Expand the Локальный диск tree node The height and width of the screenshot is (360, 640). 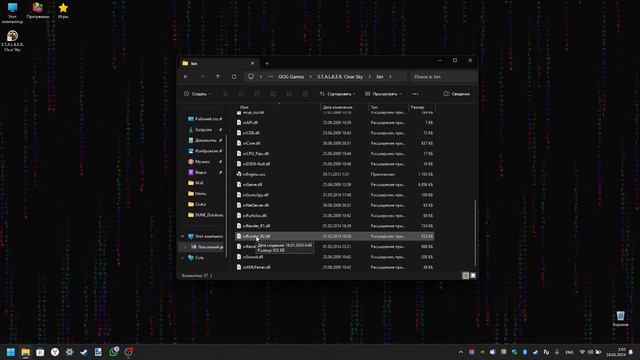pyautogui.click(x=185, y=247)
